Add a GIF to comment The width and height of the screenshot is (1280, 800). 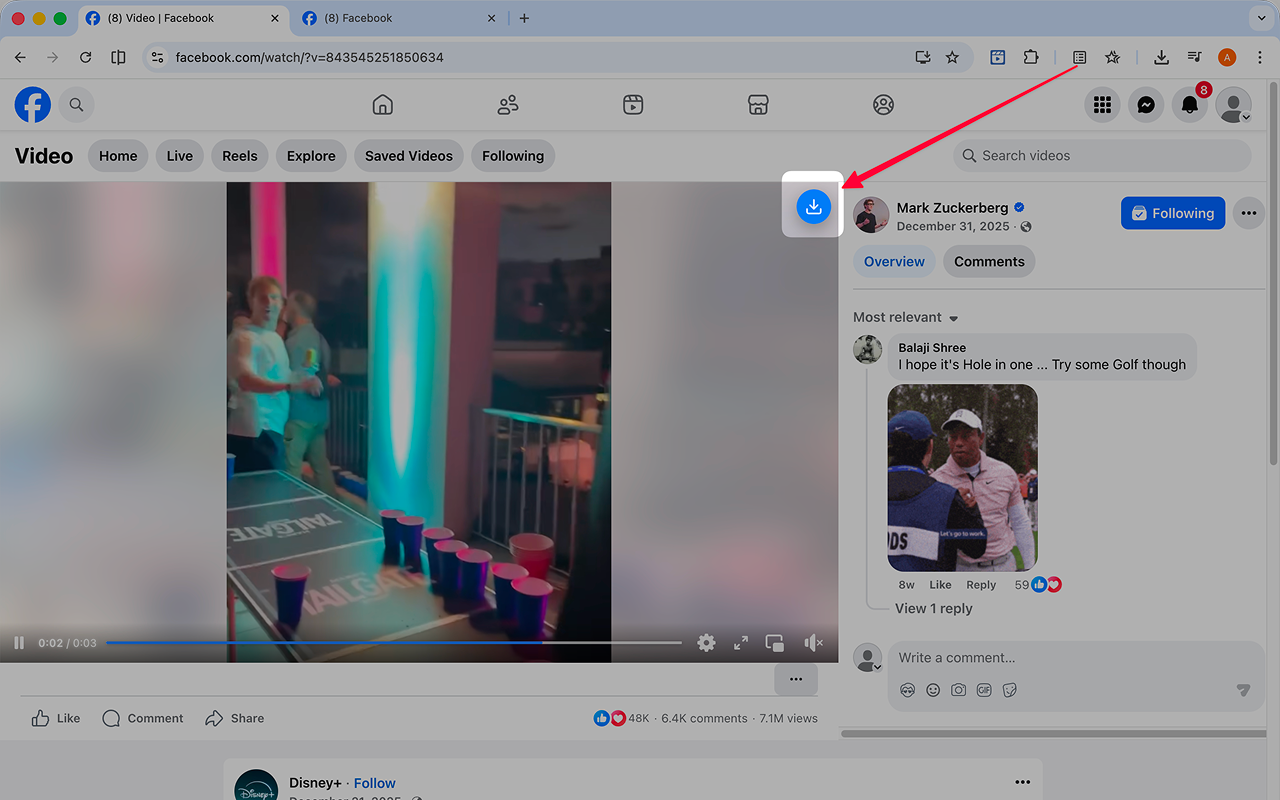pyautogui.click(x=984, y=690)
